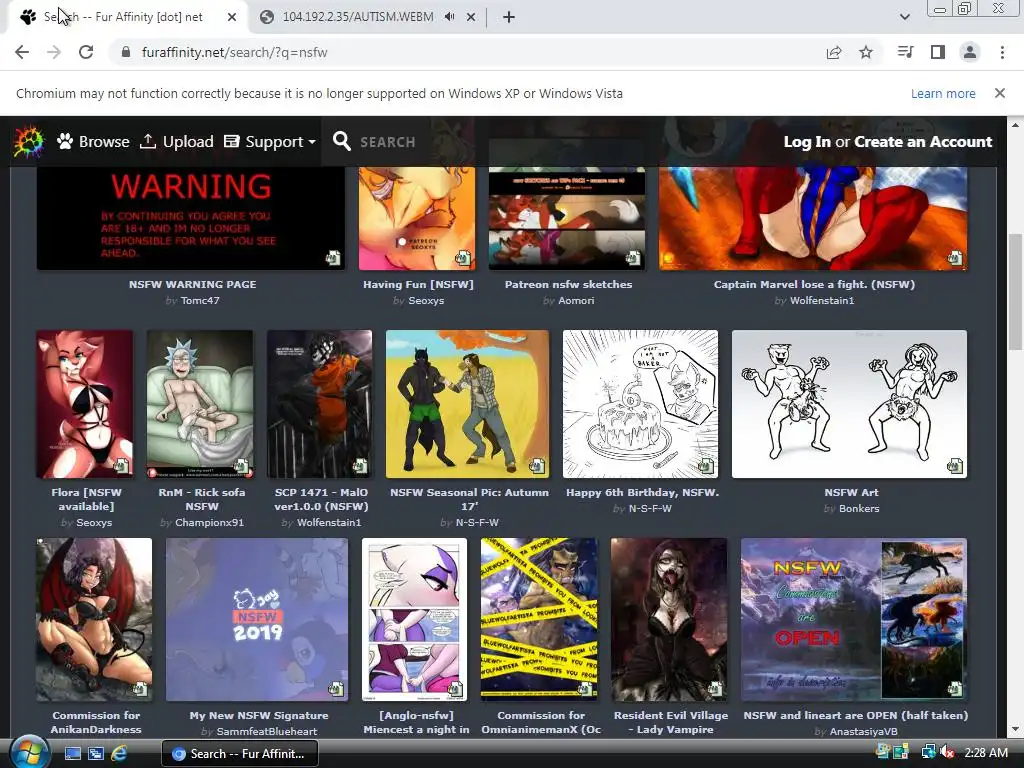This screenshot has width=1024, height=768.
Task: Open the tab search chevron
Action: 904,17
